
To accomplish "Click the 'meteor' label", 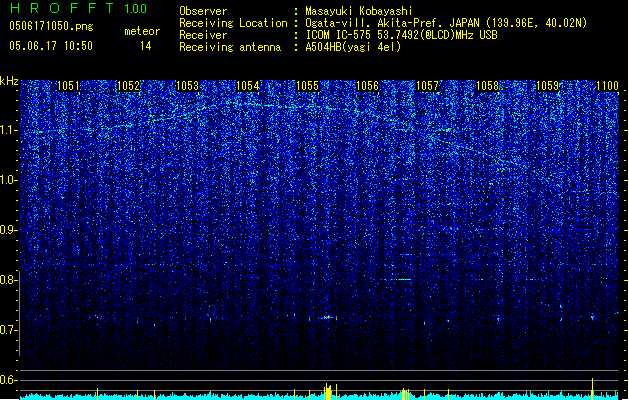I will (142, 31).
